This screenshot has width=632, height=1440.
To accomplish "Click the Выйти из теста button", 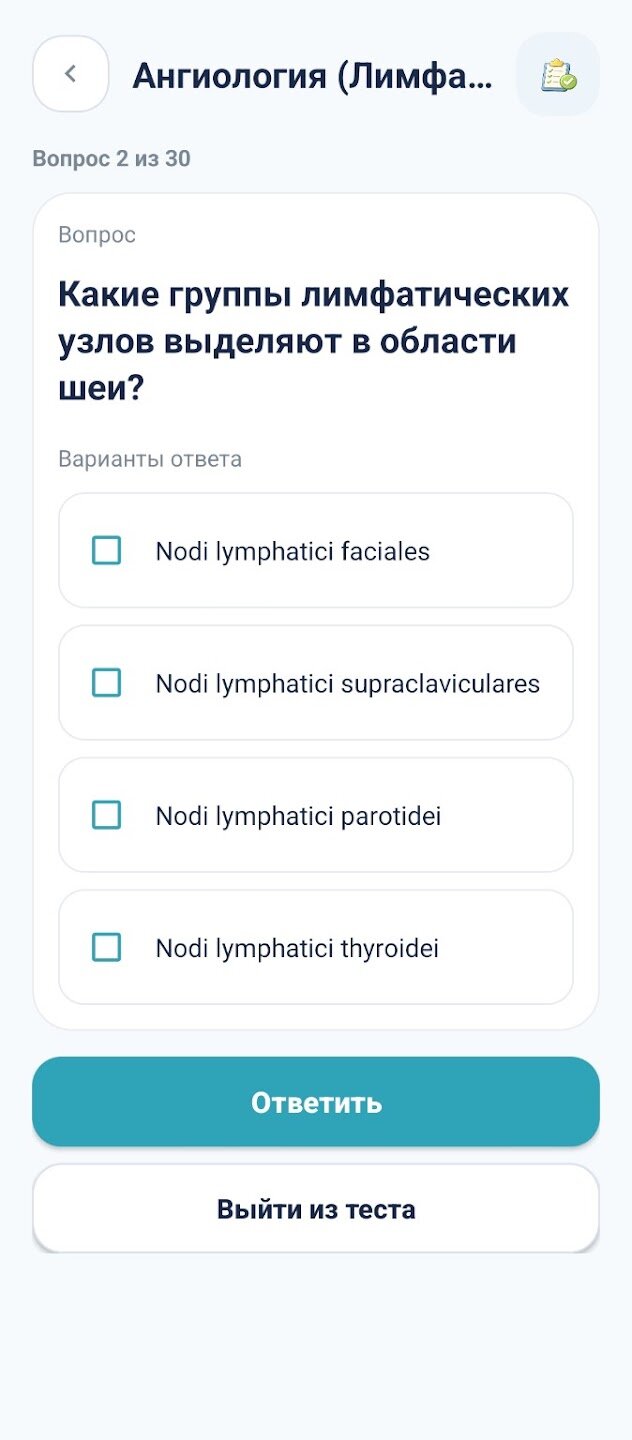I will [x=316, y=1208].
